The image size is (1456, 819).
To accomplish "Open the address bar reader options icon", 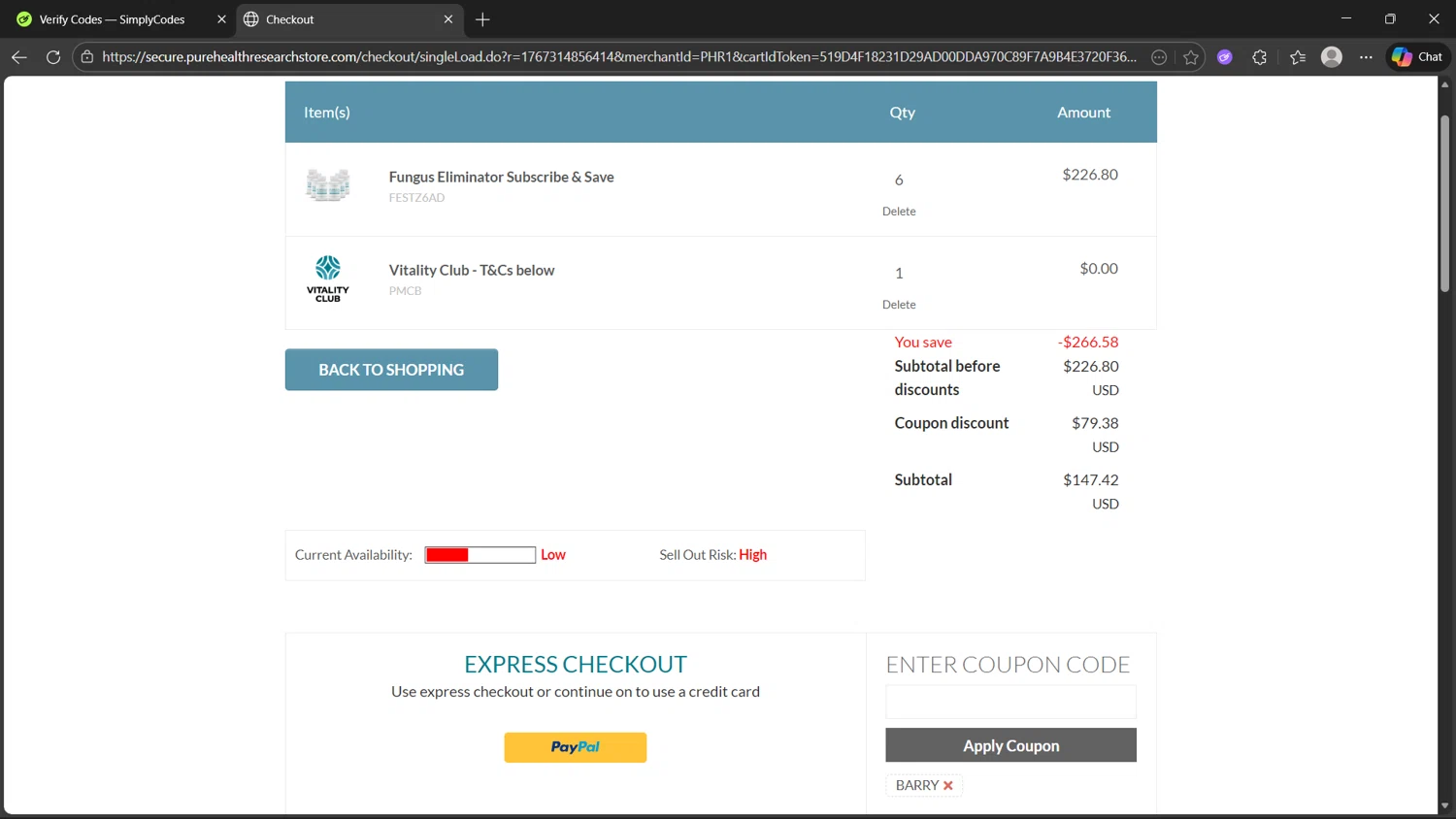I will tap(1159, 57).
